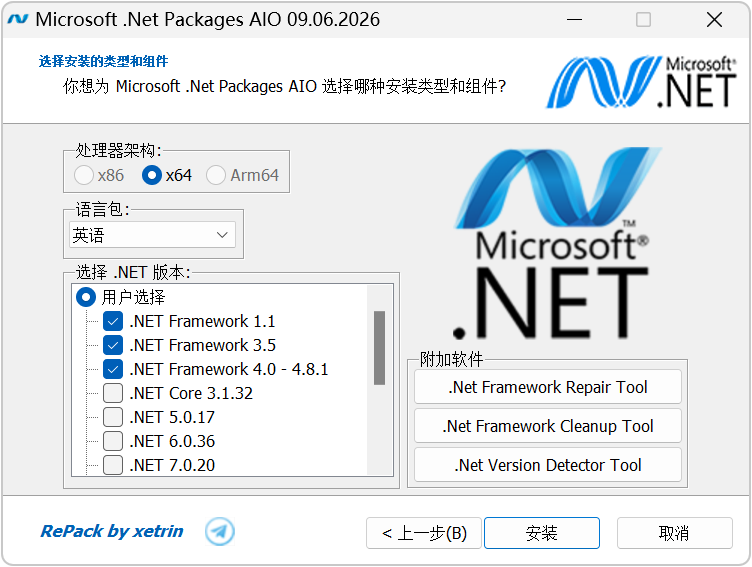Uncheck .NET Framework 4.0 - 4.8.1 checkbox
Viewport: 752px width, 567px height.
[x=113, y=369]
